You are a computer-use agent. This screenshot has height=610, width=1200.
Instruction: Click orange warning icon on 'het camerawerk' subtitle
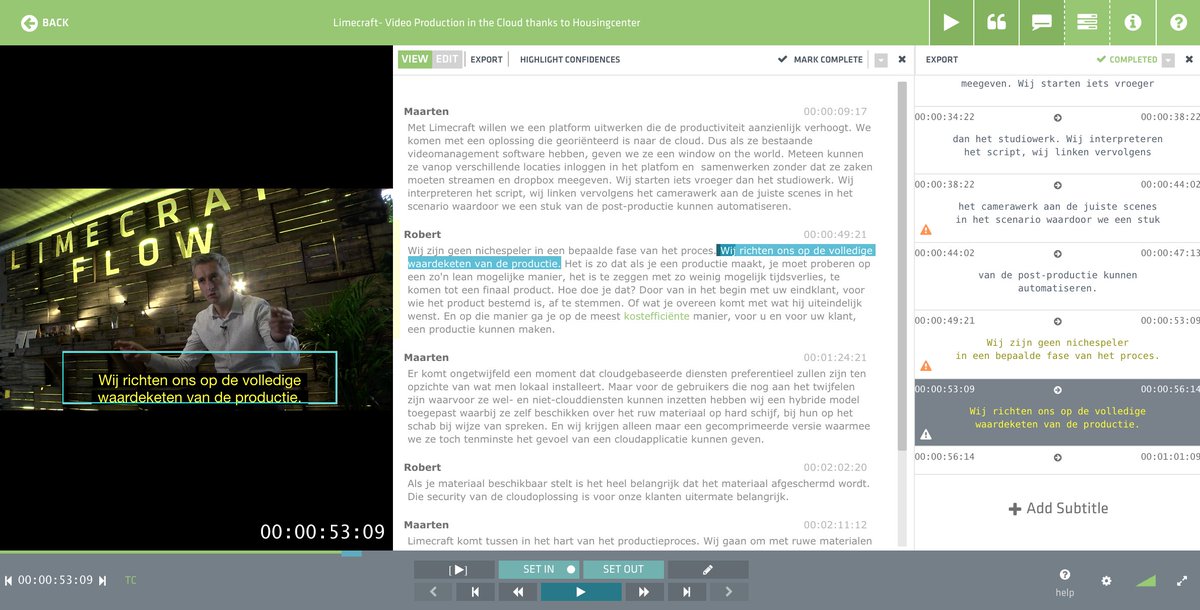(926, 230)
